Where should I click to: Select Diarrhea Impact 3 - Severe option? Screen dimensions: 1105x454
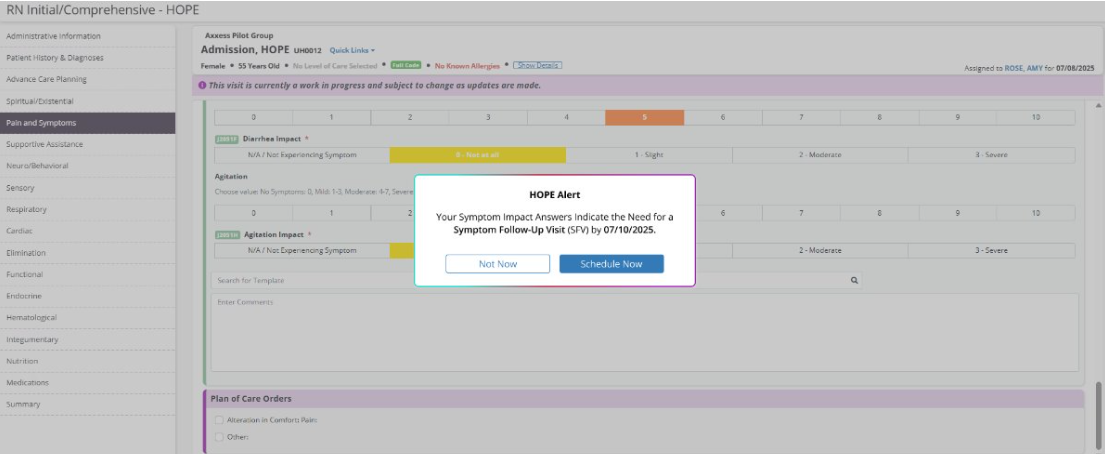pyautogui.click(x=991, y=155)
